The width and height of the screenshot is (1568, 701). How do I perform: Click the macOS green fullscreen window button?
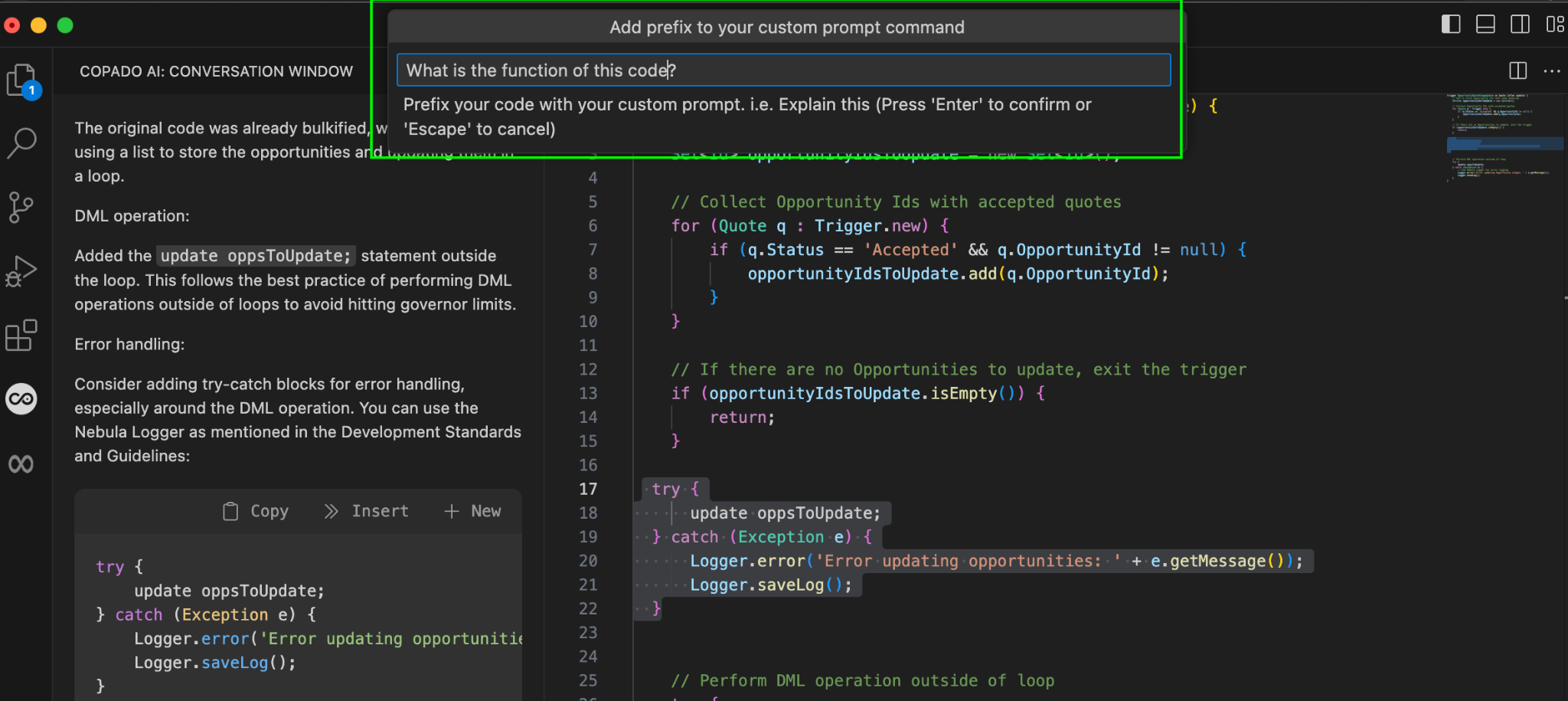pos(65,25)
